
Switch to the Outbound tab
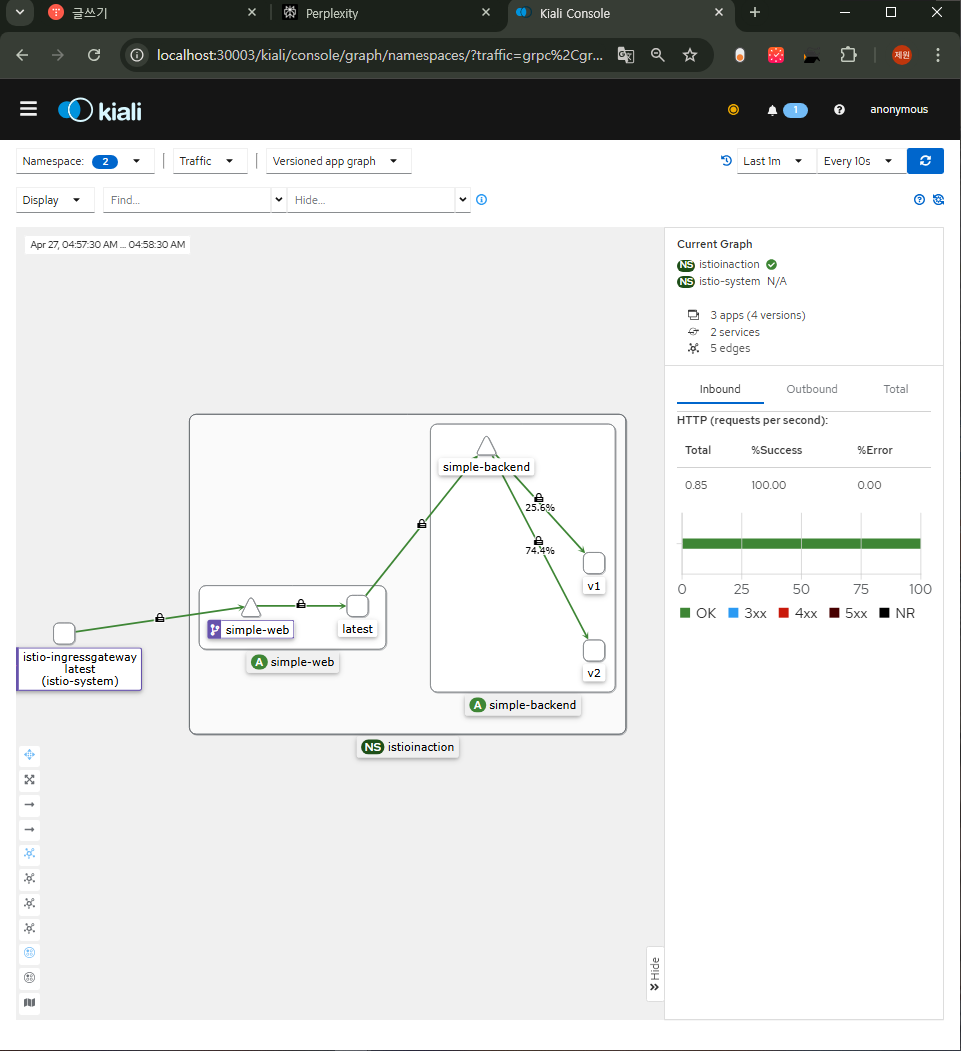pos(812,389)
